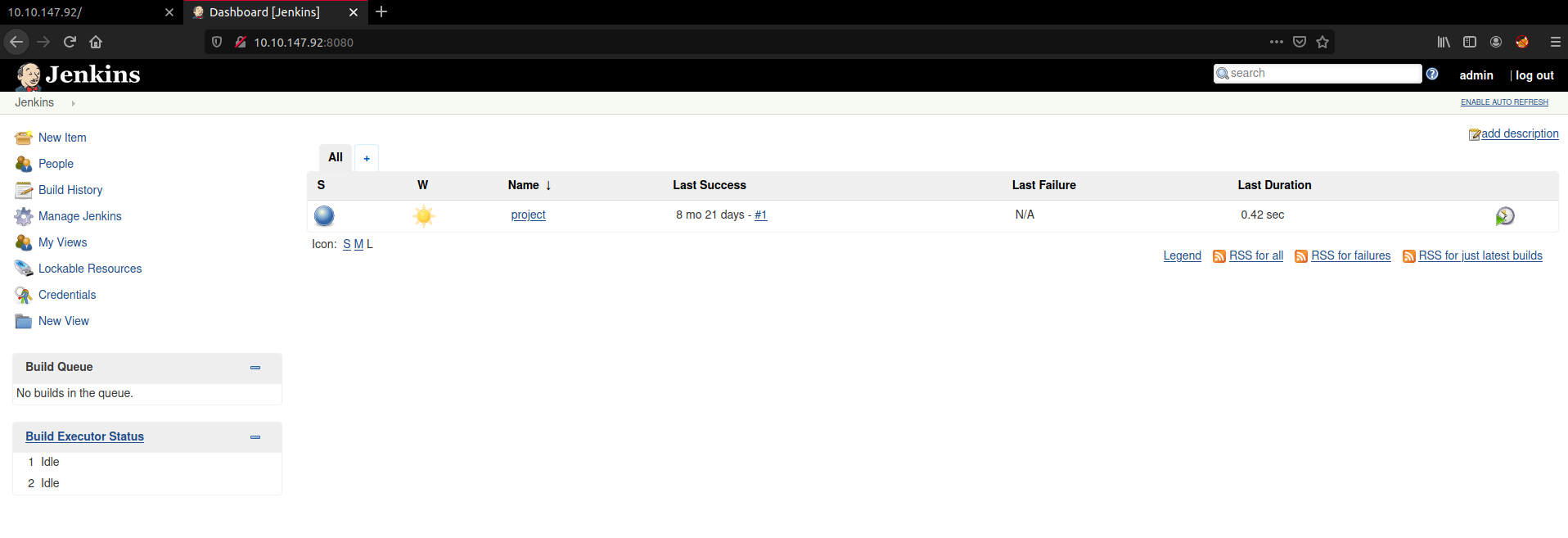Viewport: 1568px width, 538px height.
Task: Schedule a build for project
Action: pos(1505,215)
